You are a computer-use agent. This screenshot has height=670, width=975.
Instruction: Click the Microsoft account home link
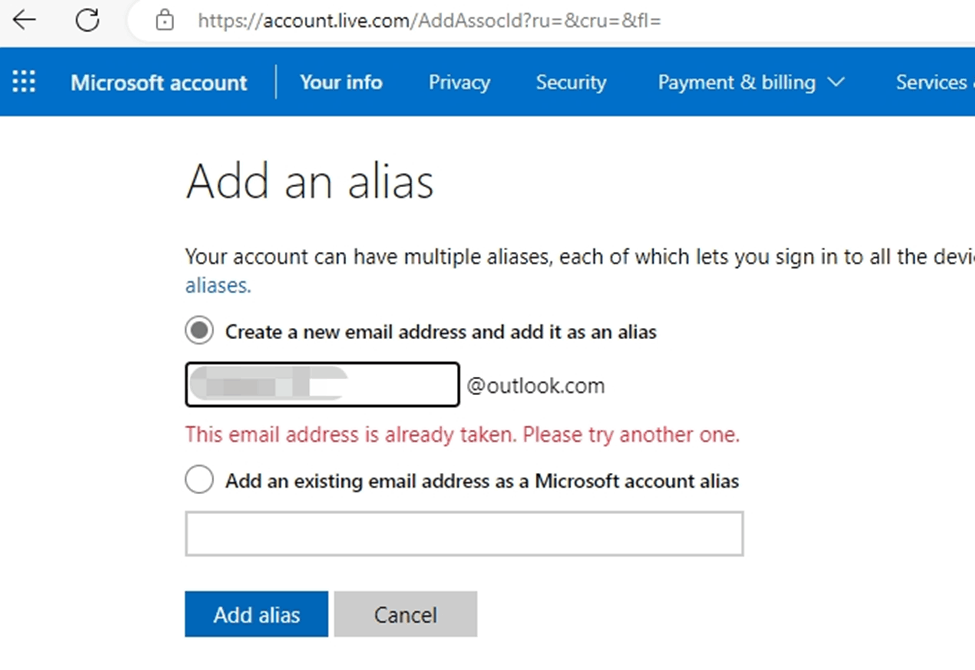click(159, 82)
